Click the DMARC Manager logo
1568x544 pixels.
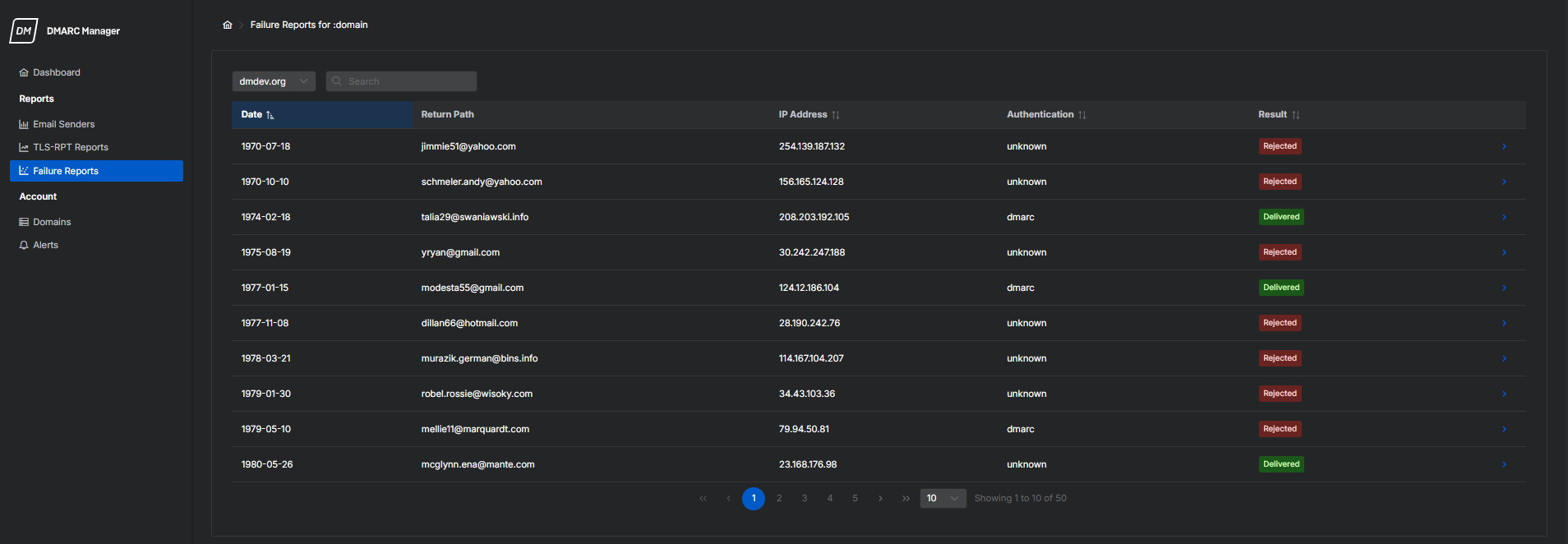pos(24,31)
